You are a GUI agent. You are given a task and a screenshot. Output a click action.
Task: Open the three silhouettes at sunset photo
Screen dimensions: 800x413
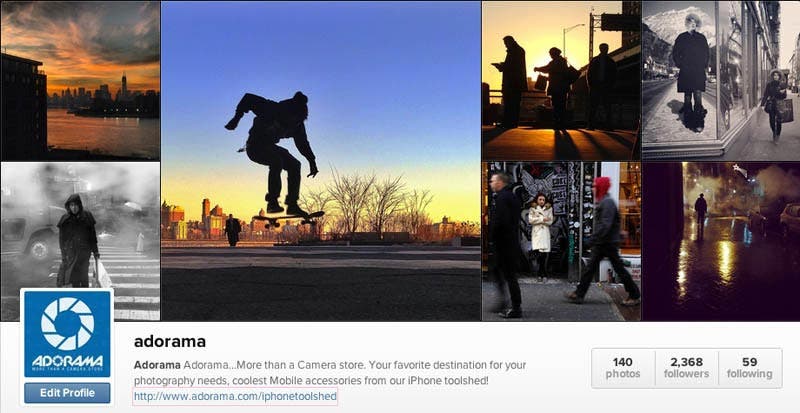point(561,81)
